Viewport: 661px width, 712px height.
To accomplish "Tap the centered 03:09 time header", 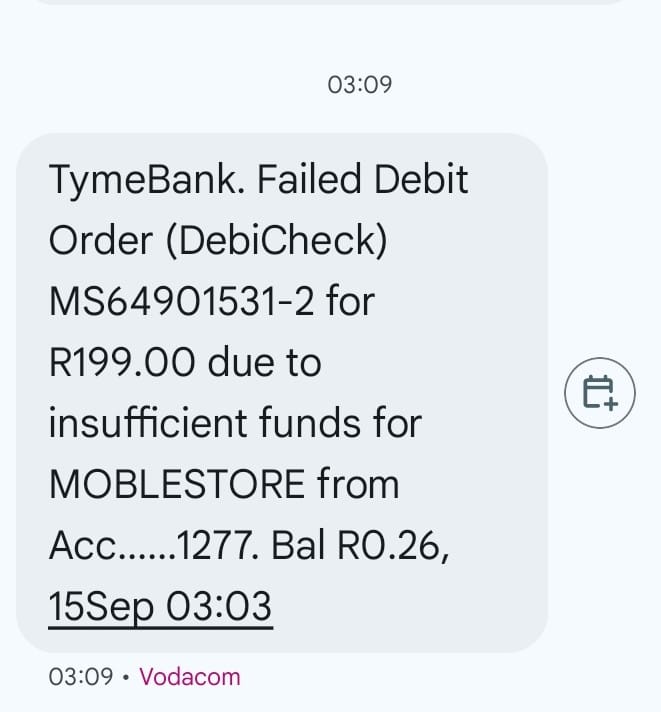I will tap(359, 85).
